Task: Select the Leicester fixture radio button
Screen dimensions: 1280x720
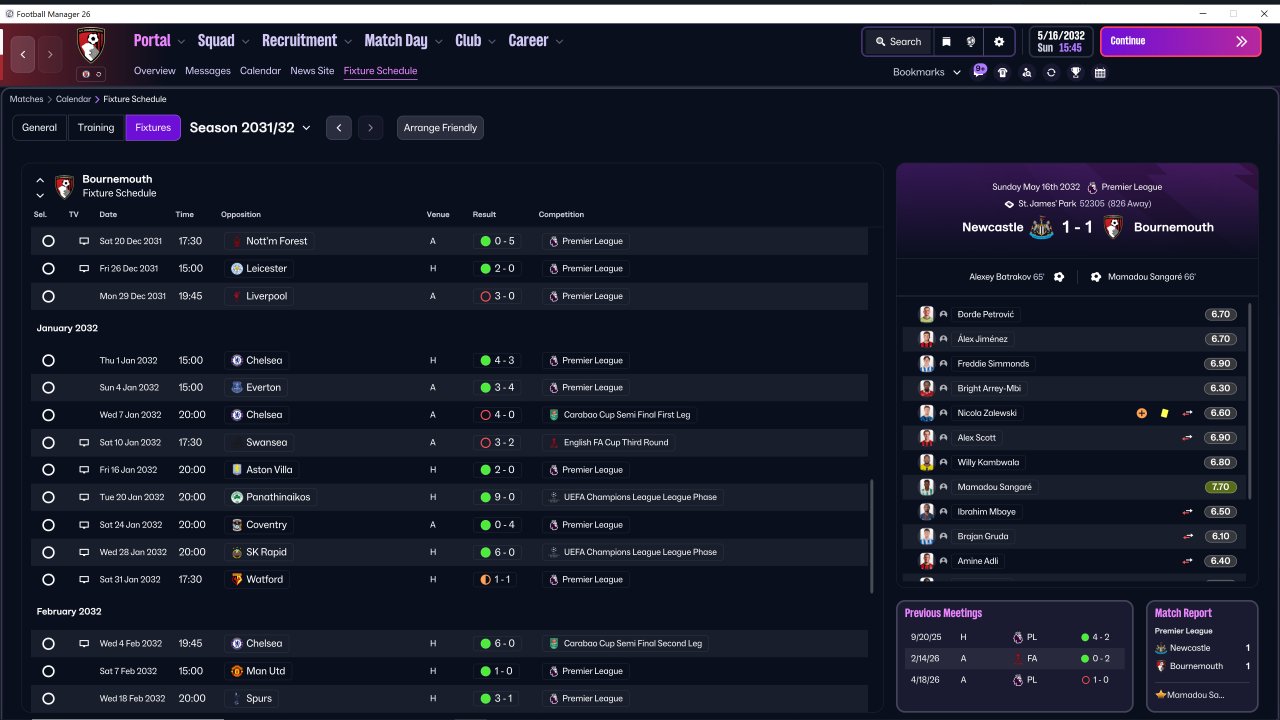Action: (48, 269)
